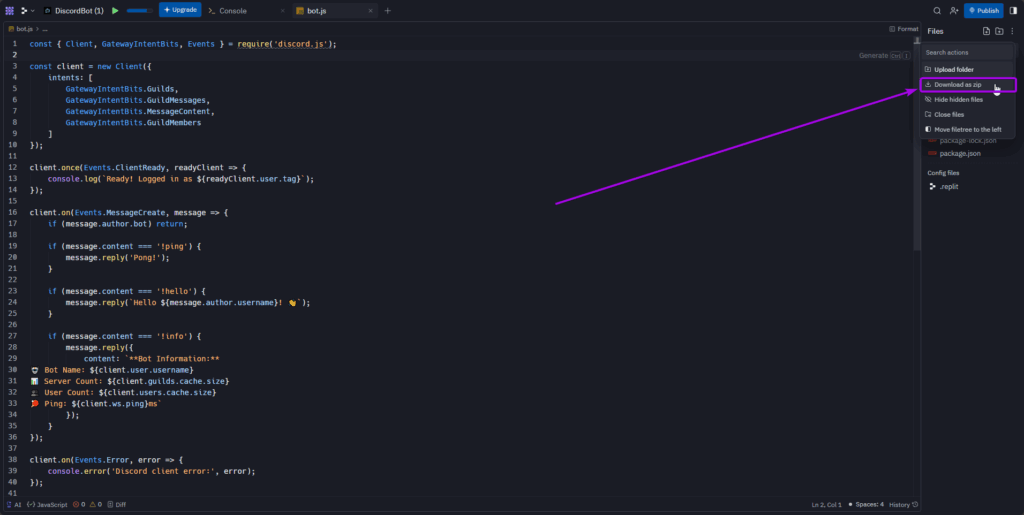Select Download as zip menu item
Screen dimensions: 1024x515
coord(957,85)
